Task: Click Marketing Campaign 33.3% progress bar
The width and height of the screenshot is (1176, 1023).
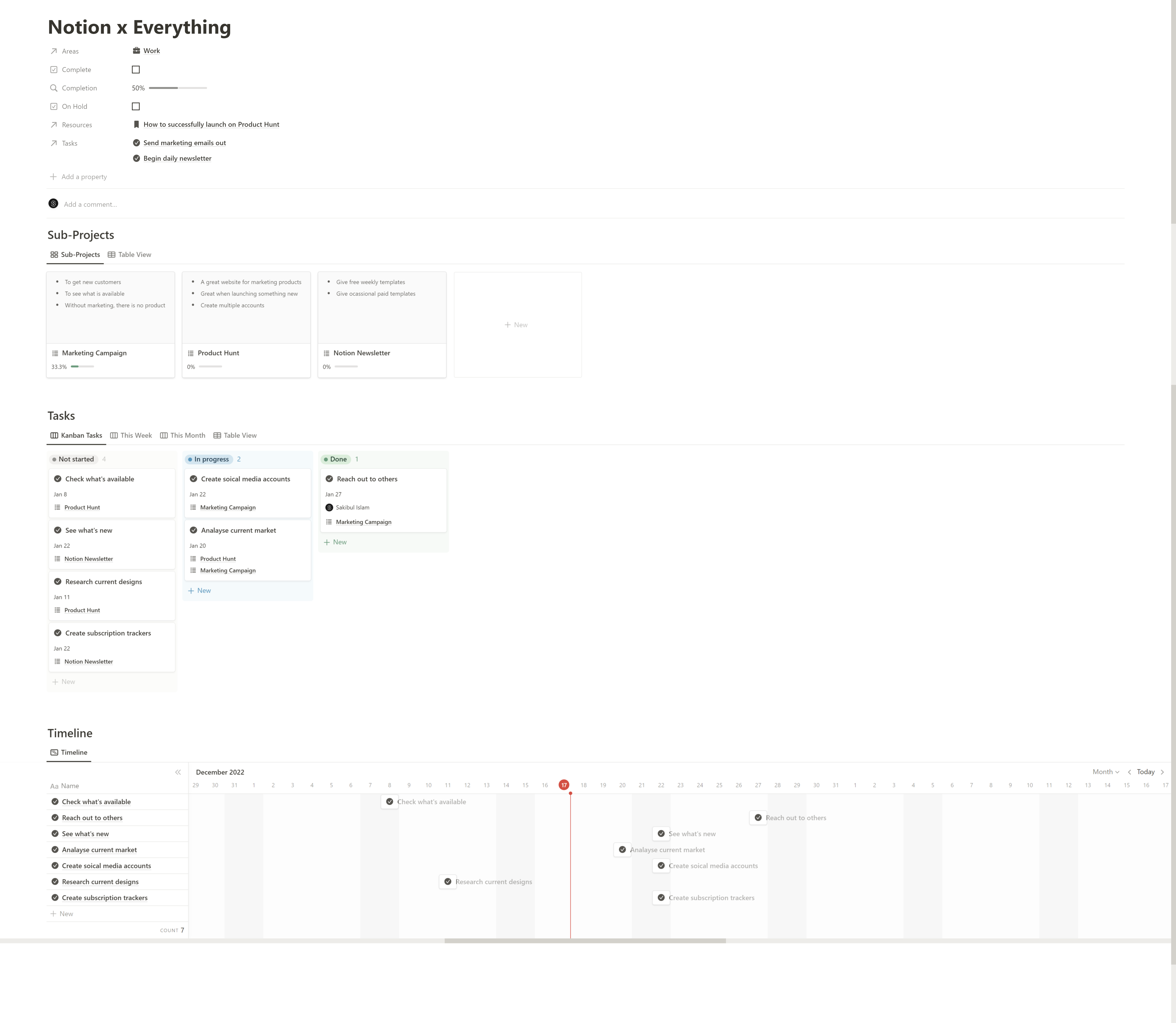Action: tap(82, 366)
